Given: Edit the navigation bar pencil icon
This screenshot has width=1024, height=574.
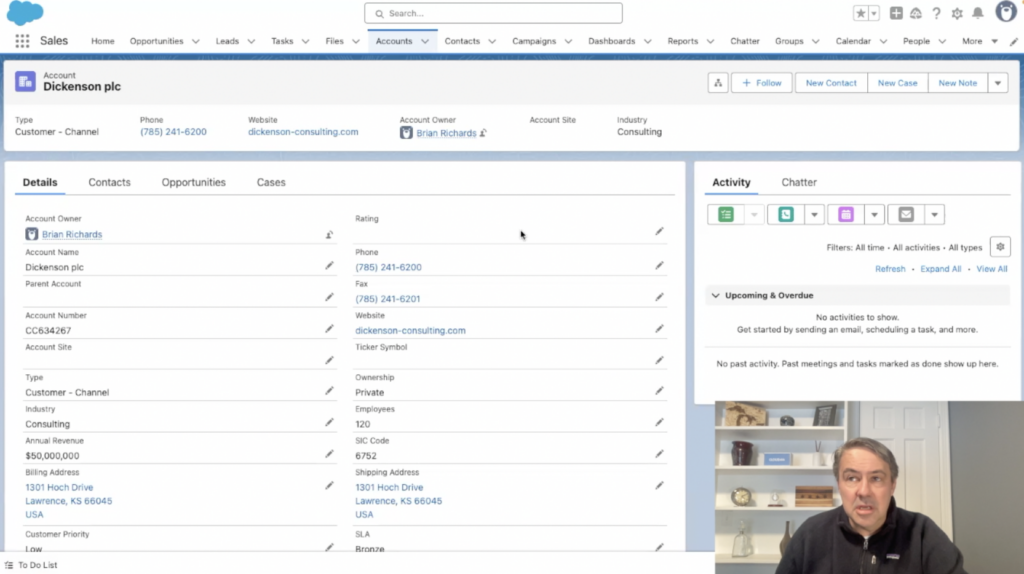Looking at the screenshot, I should point(1013,41).
